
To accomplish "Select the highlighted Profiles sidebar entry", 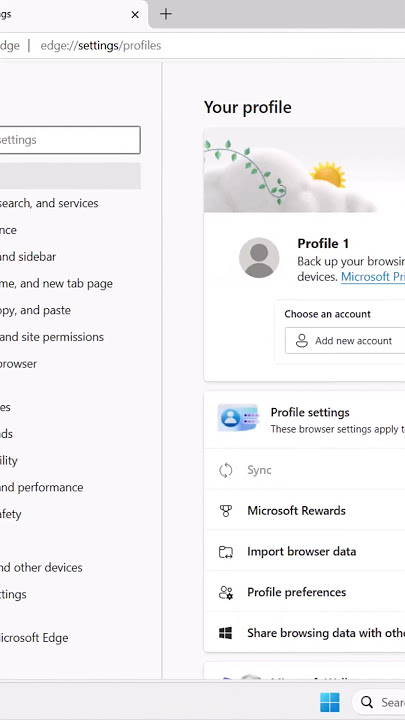I will [x=70, y=176].
